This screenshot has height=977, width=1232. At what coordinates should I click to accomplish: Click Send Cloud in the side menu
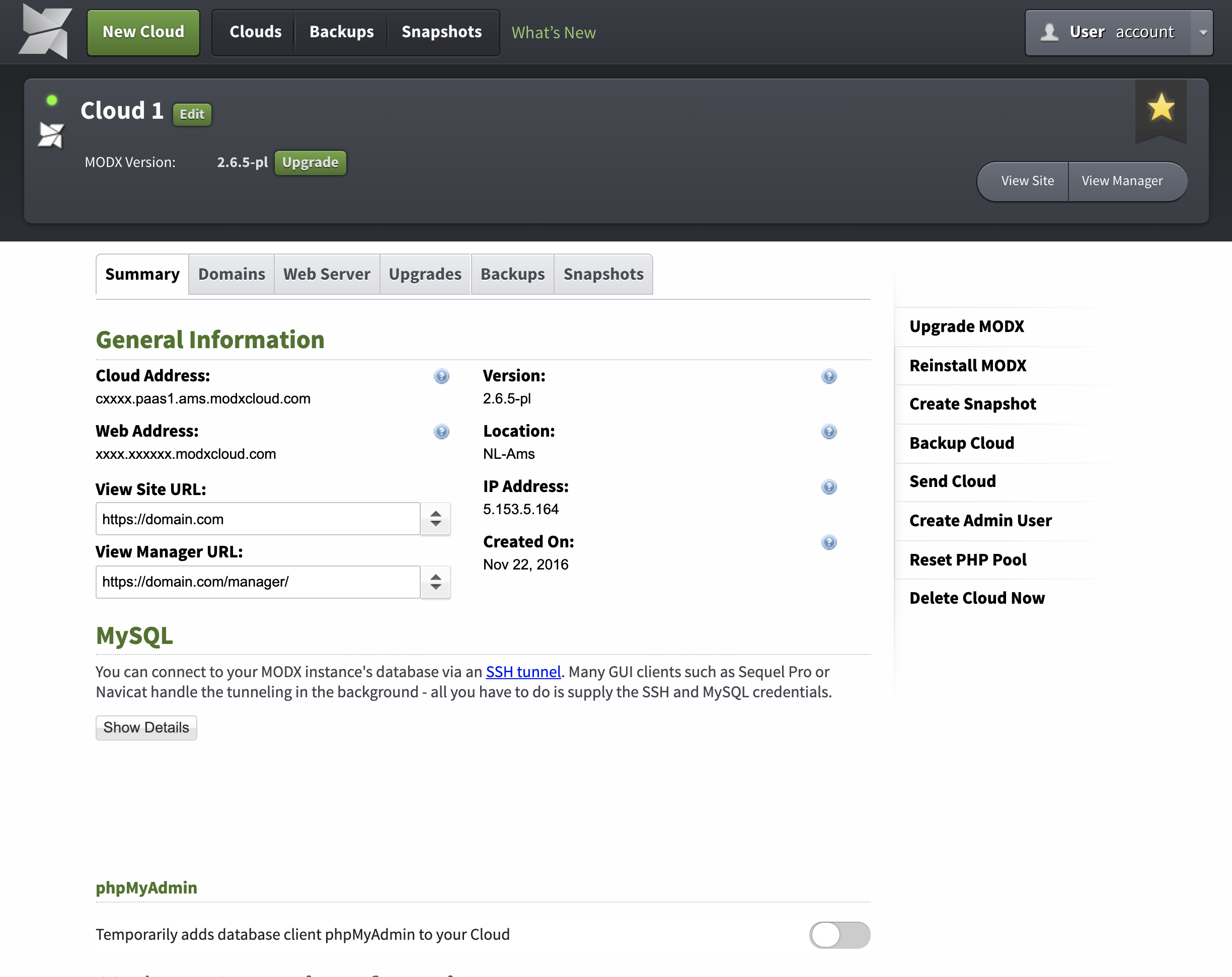[x=952, y=481]
